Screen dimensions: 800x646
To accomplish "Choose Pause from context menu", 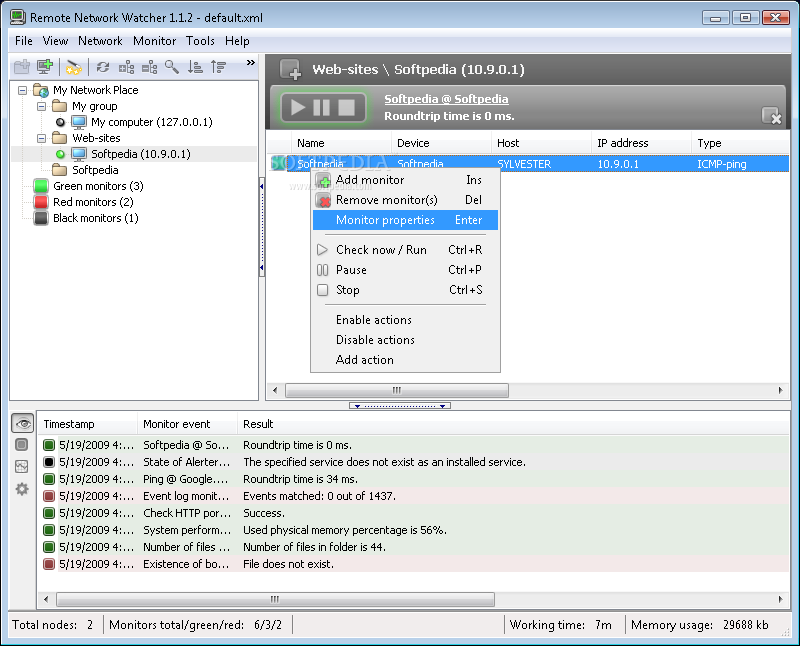I will pos(405,270).
